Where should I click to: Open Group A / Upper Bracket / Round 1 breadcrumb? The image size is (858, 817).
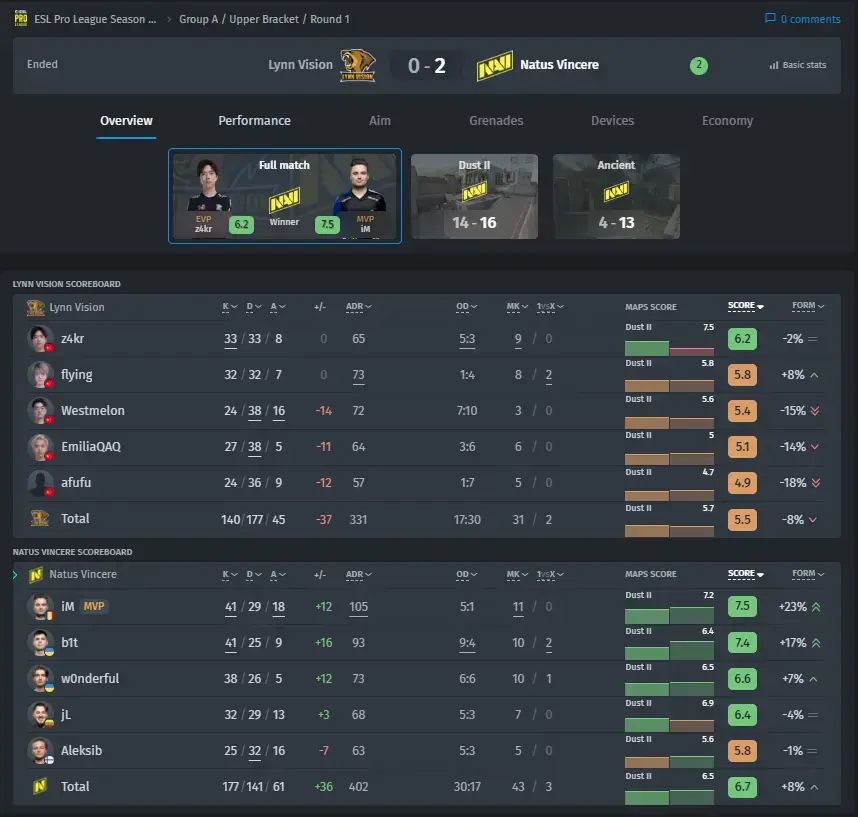[x=264, y=19]
